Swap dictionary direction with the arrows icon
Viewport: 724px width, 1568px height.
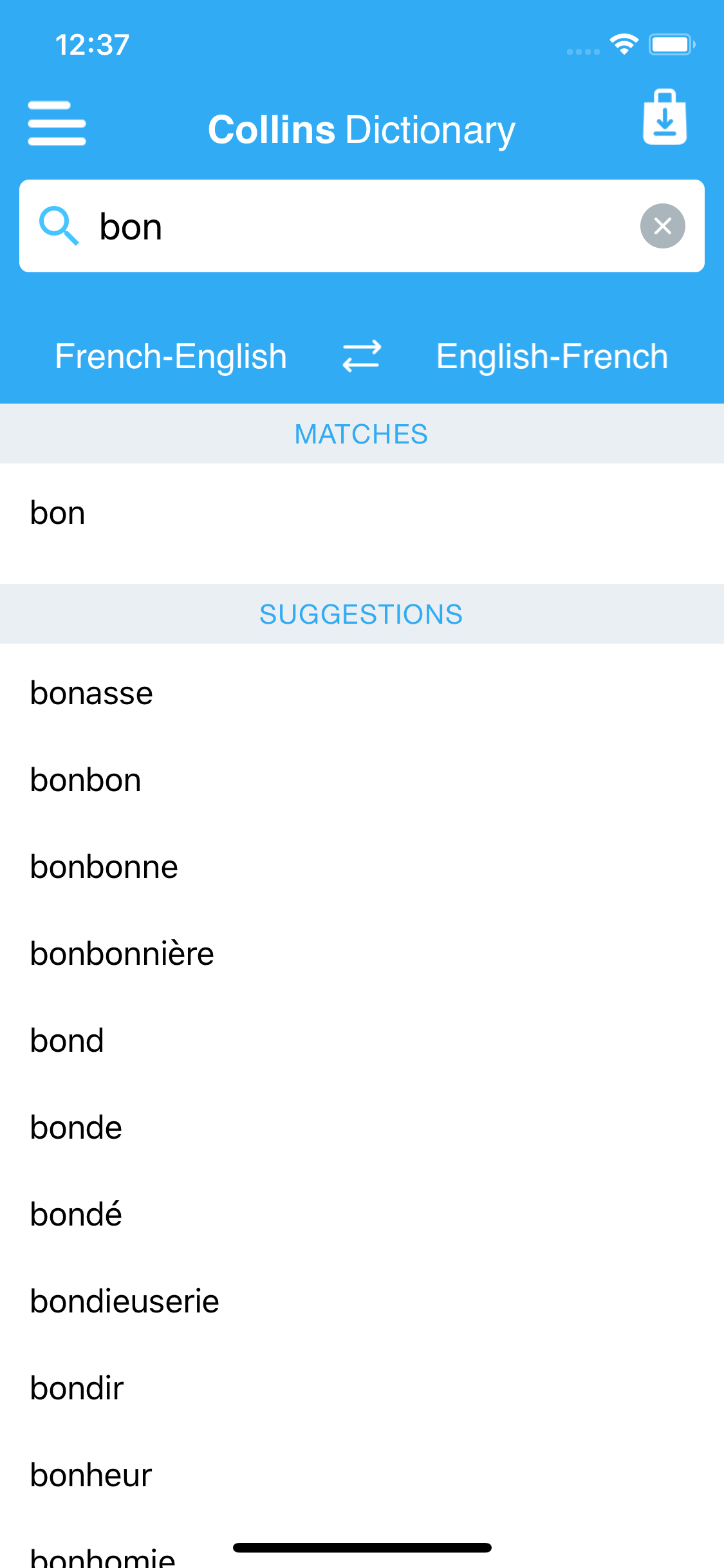tap(362, 356)
